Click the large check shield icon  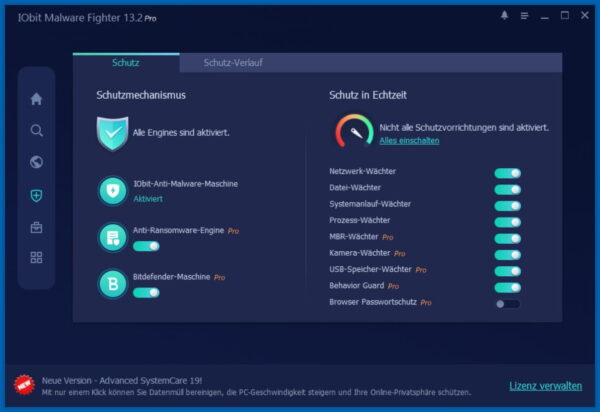[x=112, y=134]
